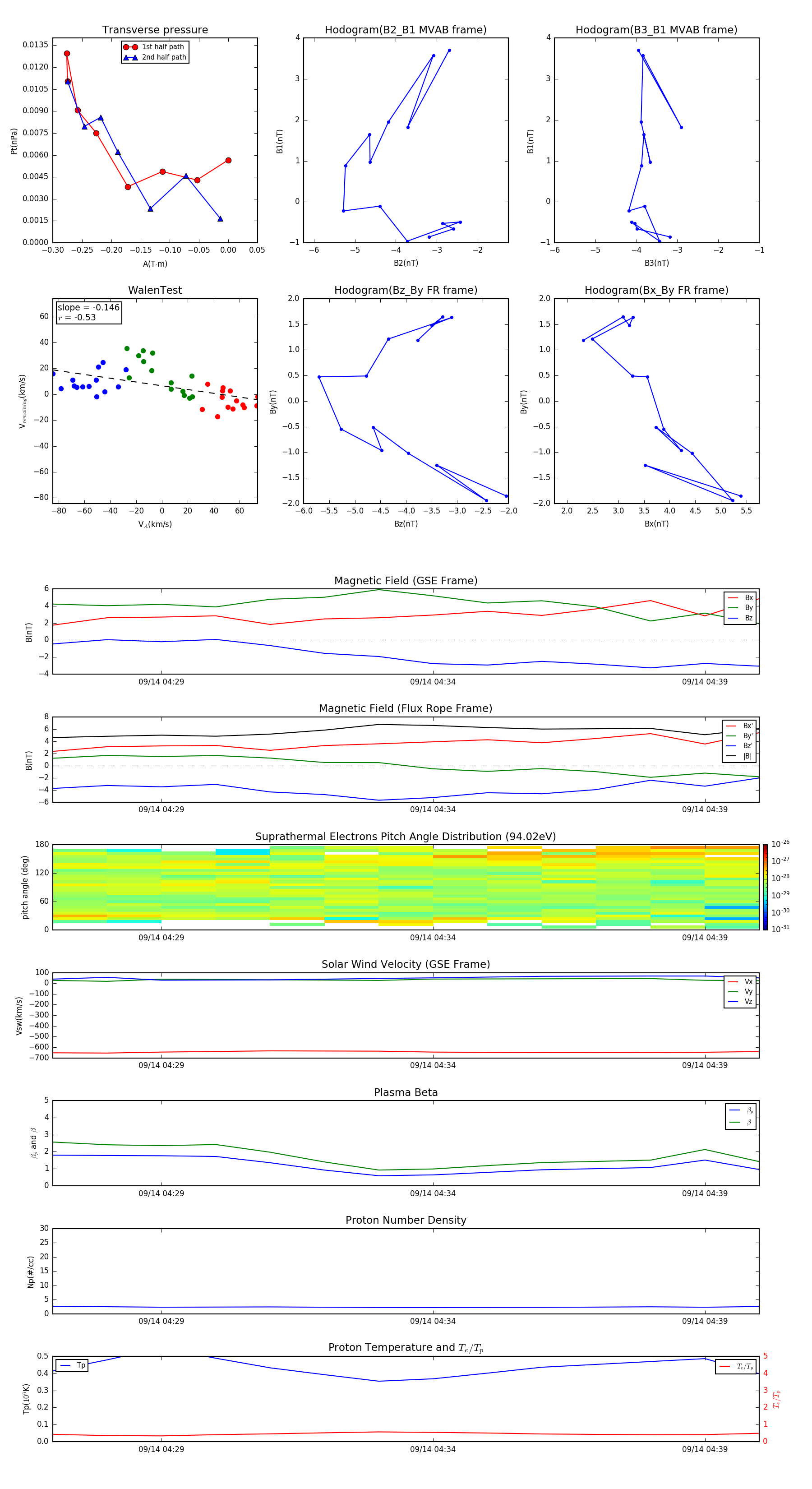Select the "2nd half path" legend entry
This screenshot has width=812, height=1489.
[155, 57]
